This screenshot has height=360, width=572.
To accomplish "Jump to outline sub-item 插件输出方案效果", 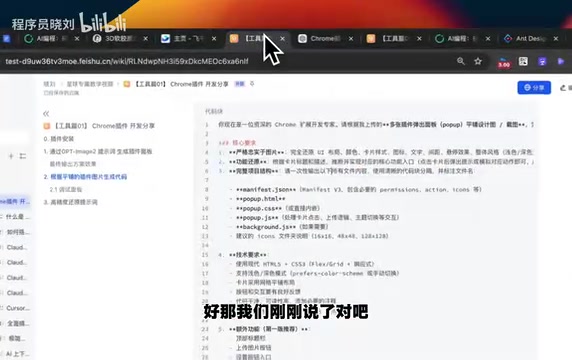I will (x=73, y=164).
